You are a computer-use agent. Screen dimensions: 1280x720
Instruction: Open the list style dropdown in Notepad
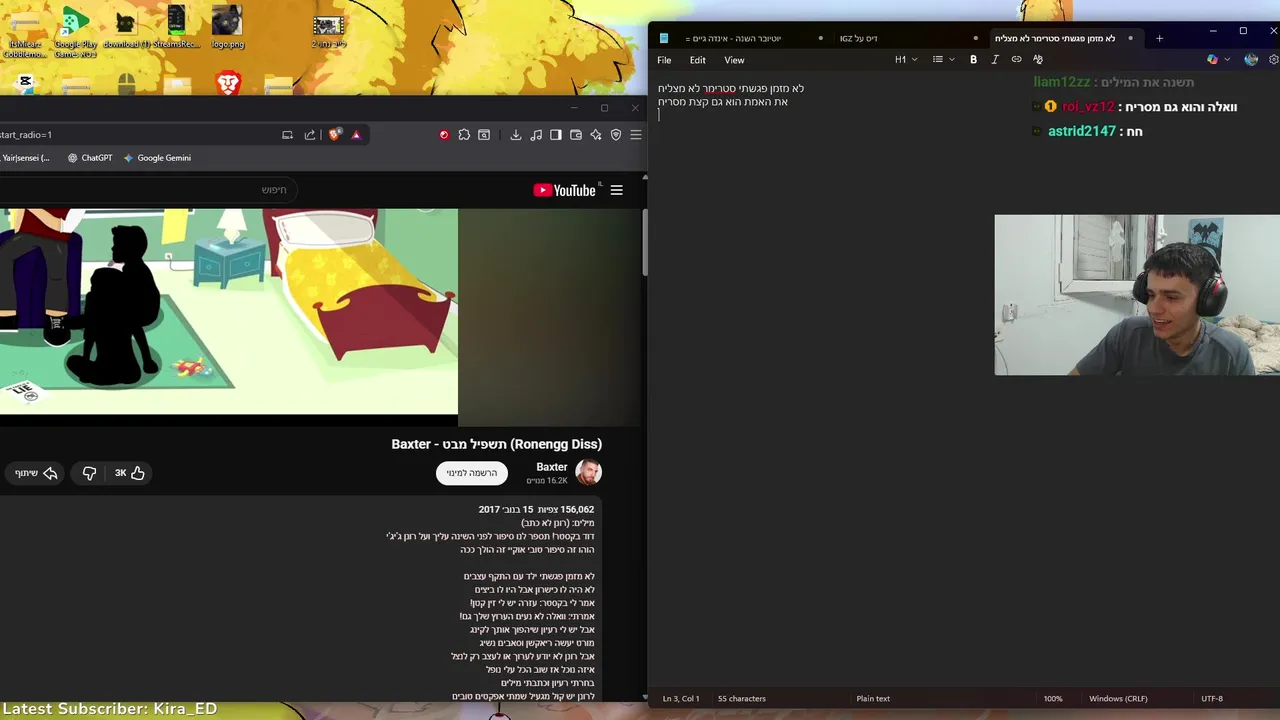[943, 60]
